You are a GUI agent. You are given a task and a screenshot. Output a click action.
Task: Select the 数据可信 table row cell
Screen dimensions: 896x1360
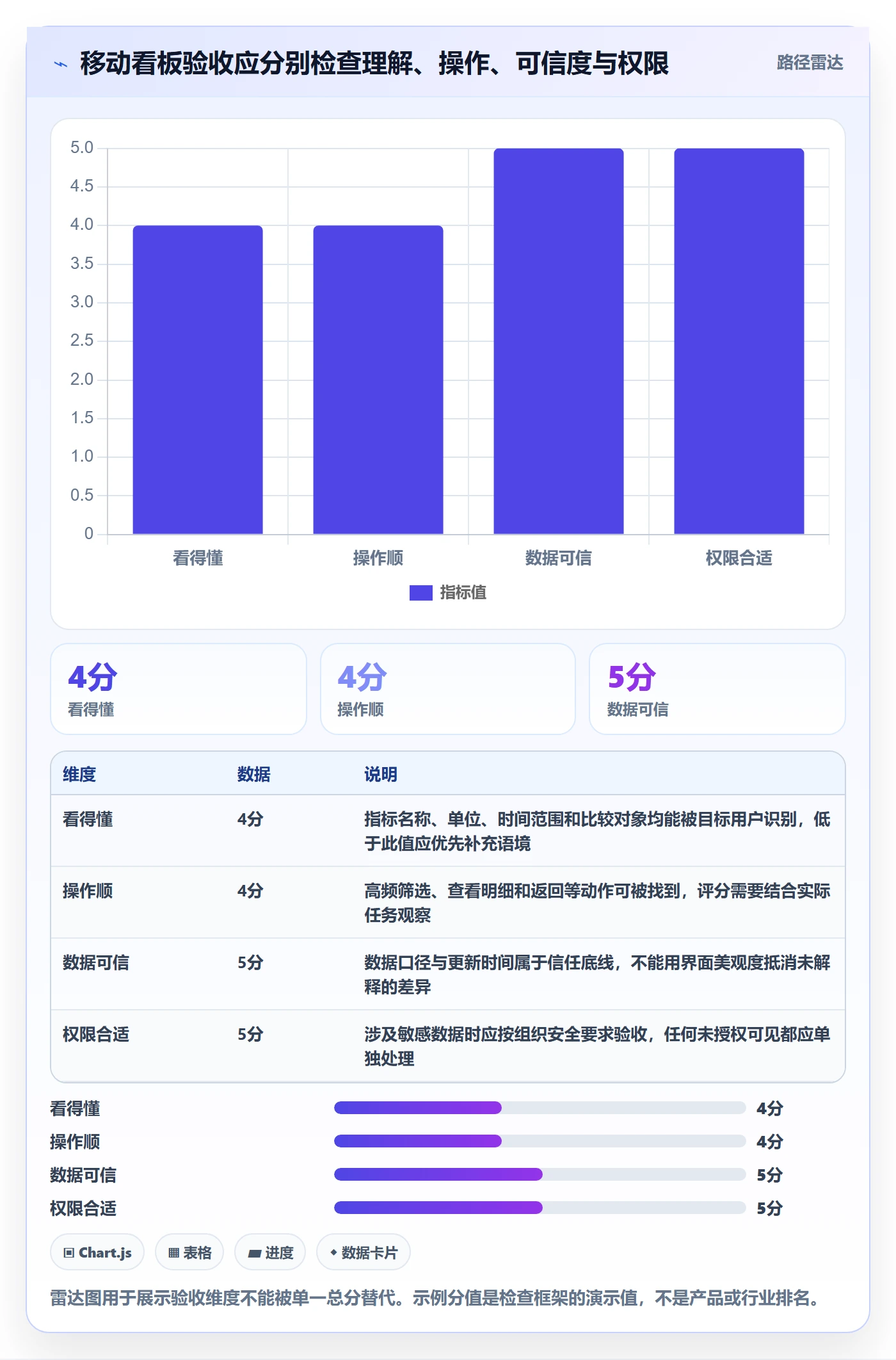click(x=96, y=962)
